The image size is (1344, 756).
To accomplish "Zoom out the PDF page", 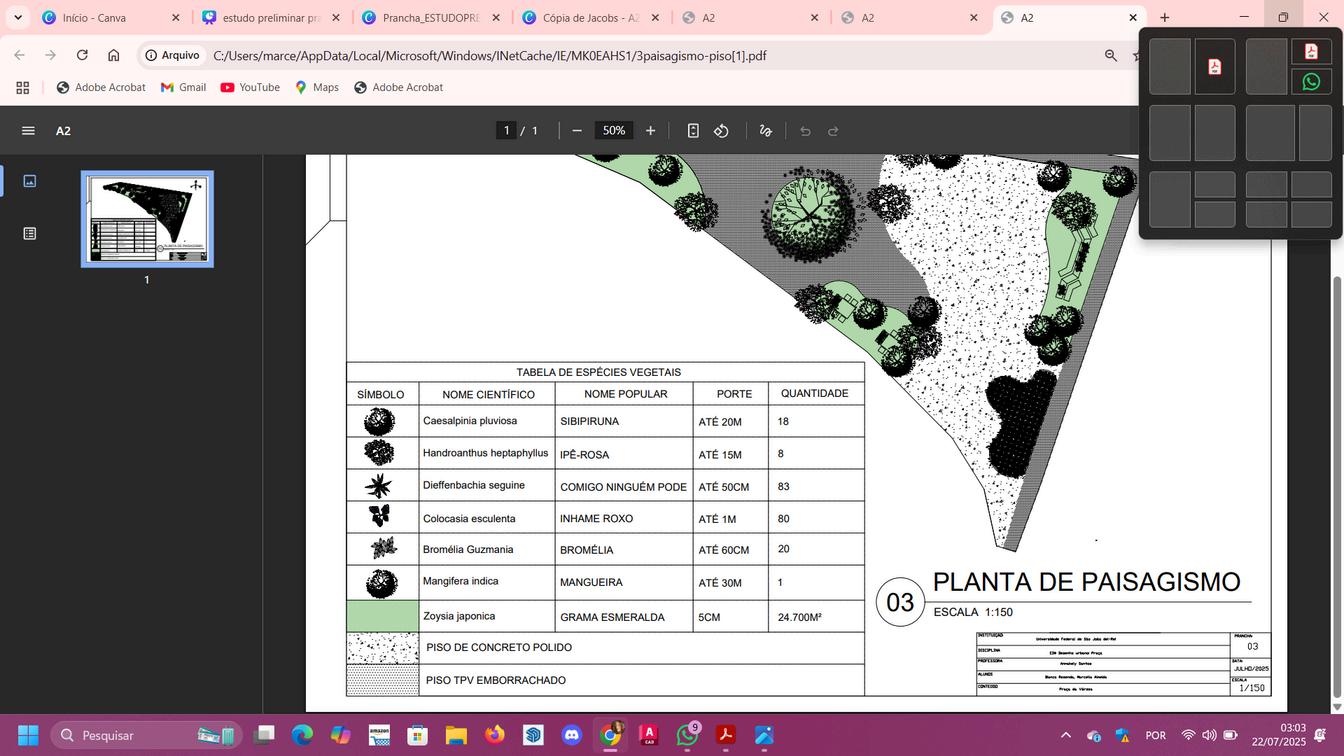I will coord(577,131).
